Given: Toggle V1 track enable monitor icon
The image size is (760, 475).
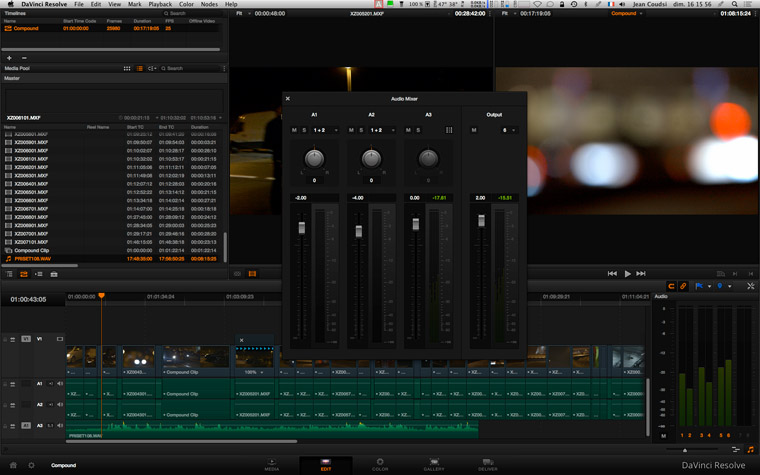Looking at the screenshot, I should 60,339.
